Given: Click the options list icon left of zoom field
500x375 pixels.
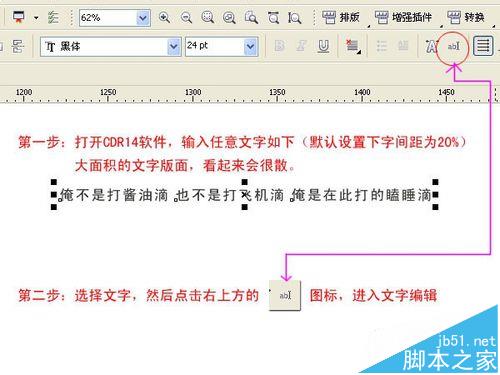Looking at the screenshot, I should [x=53, y=17].
